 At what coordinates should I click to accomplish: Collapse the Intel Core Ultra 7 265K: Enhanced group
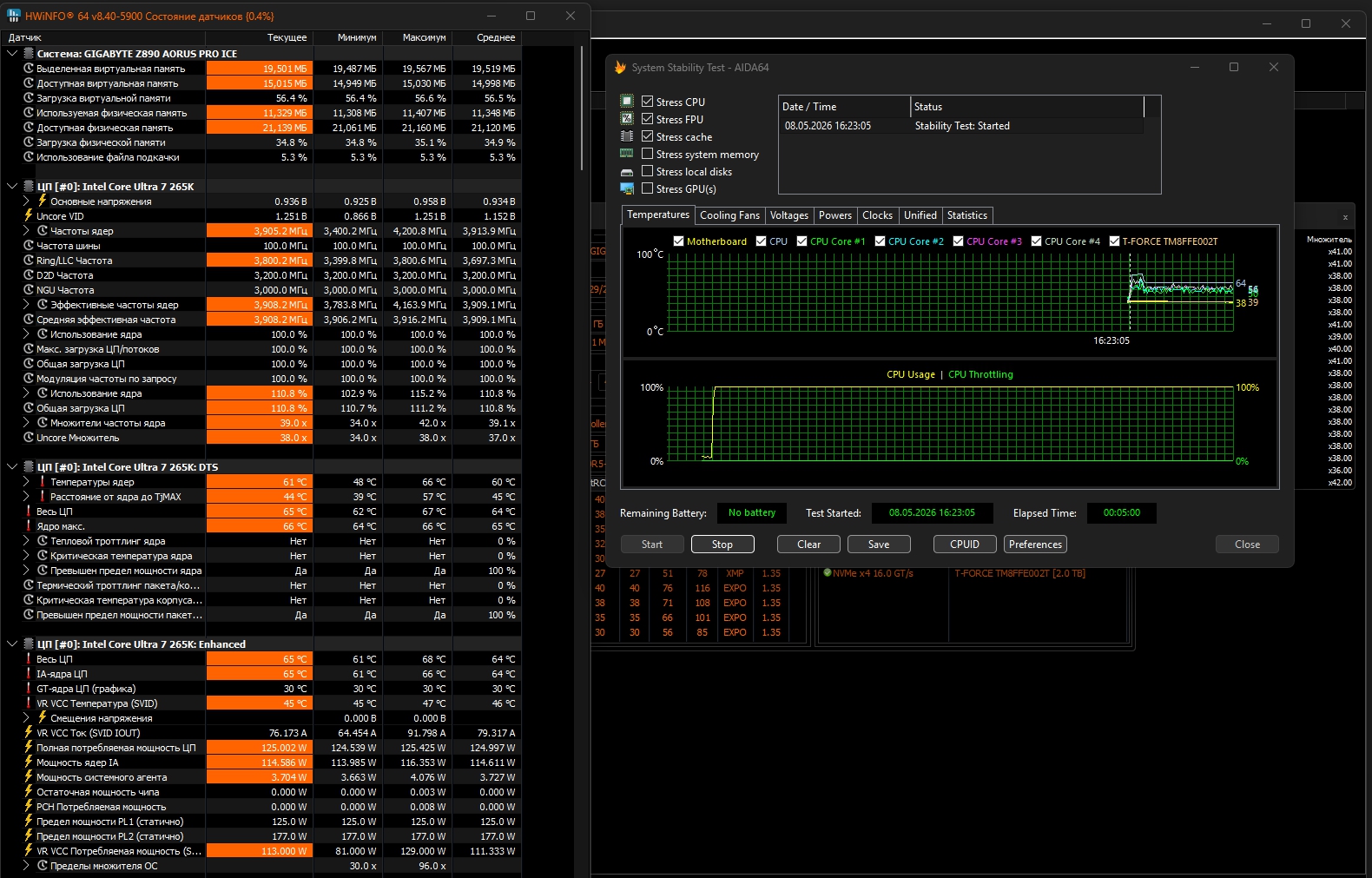(12, 644)
